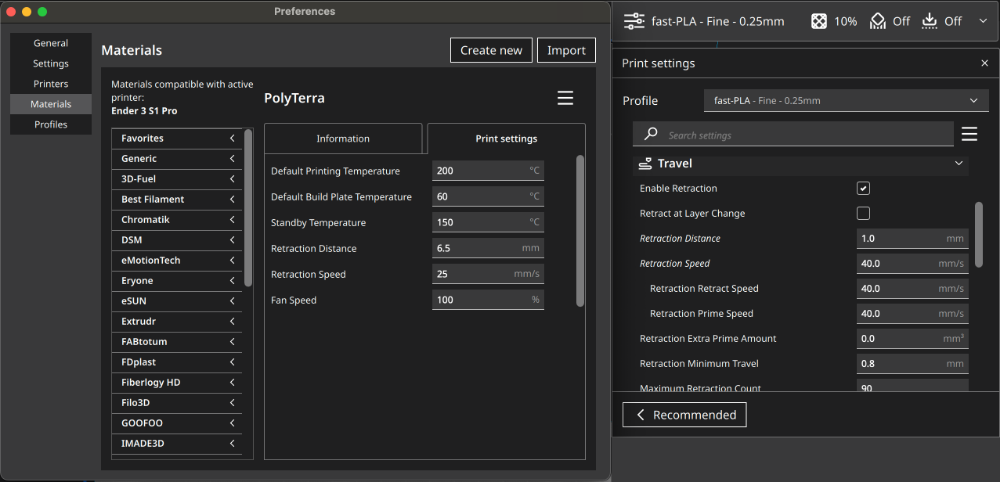Close the Preferences window with red button

tap(11, 11)
